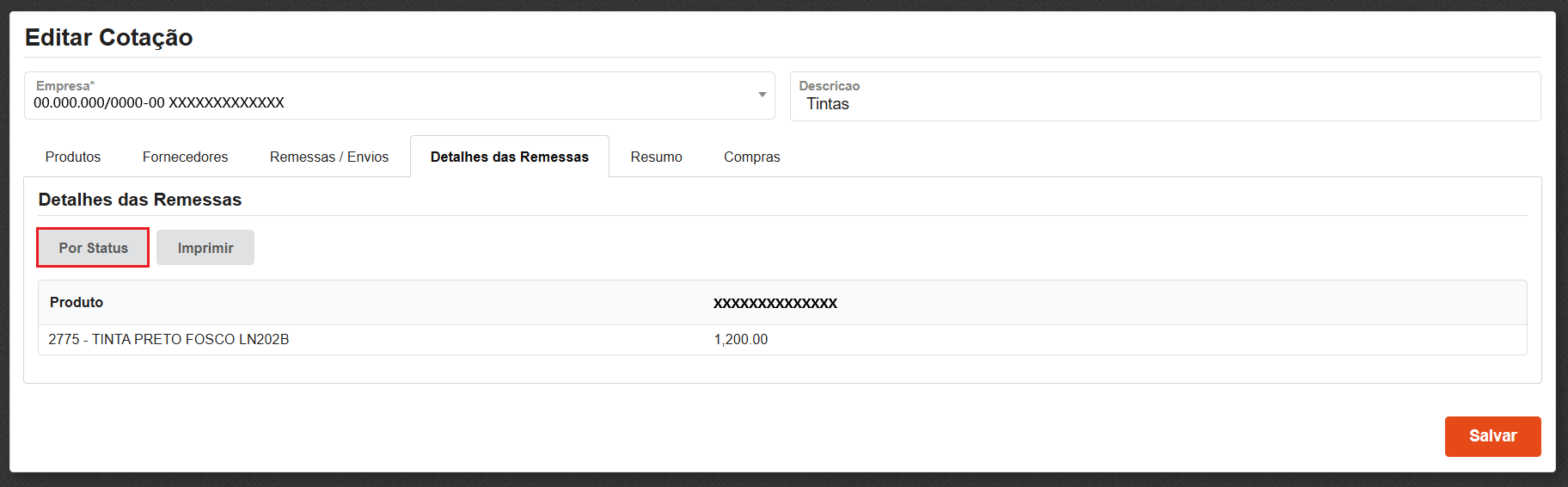
Task: Click the Detalhes das Remessas section heading
Action: pyautogui.click(x=140, y=200)
